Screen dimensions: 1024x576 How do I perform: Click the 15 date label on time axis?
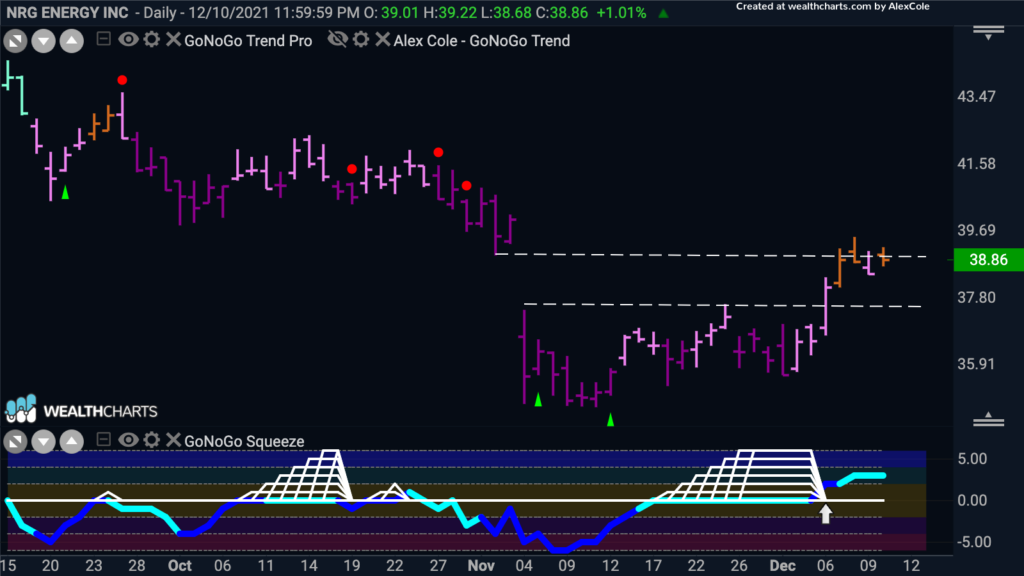pyautogui.click(x=8, y=566)
